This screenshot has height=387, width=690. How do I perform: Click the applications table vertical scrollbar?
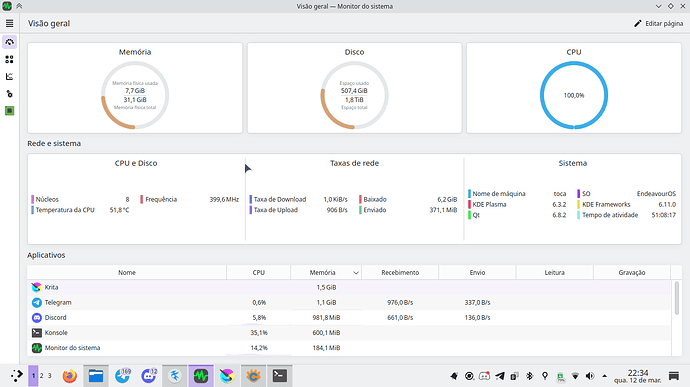coord(677,299)
